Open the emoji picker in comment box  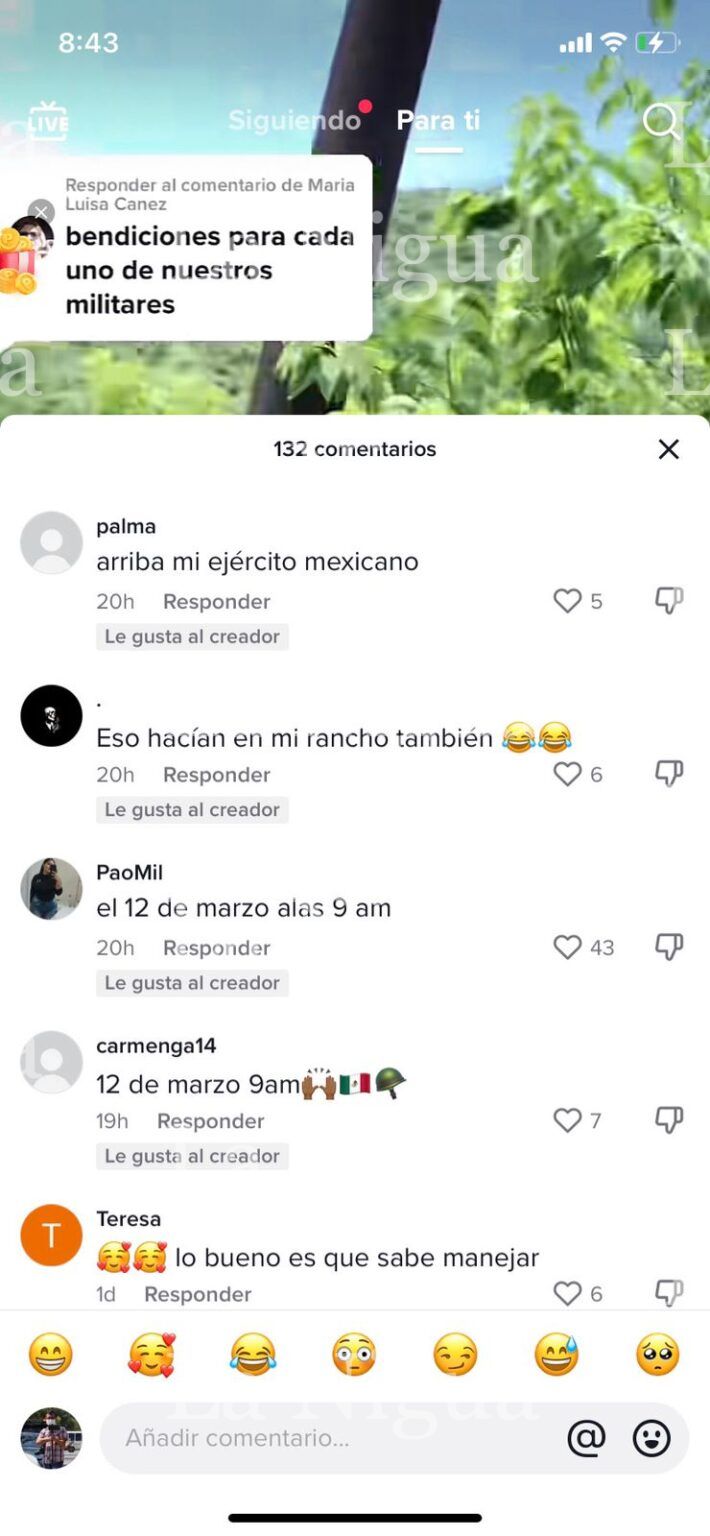pos(652,1438)
